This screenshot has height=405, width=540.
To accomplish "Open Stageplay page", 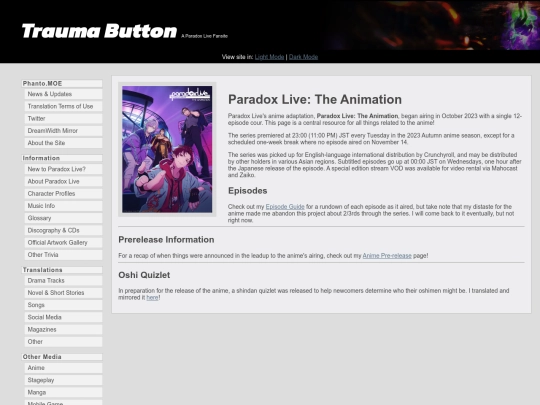I will (63, 380).
